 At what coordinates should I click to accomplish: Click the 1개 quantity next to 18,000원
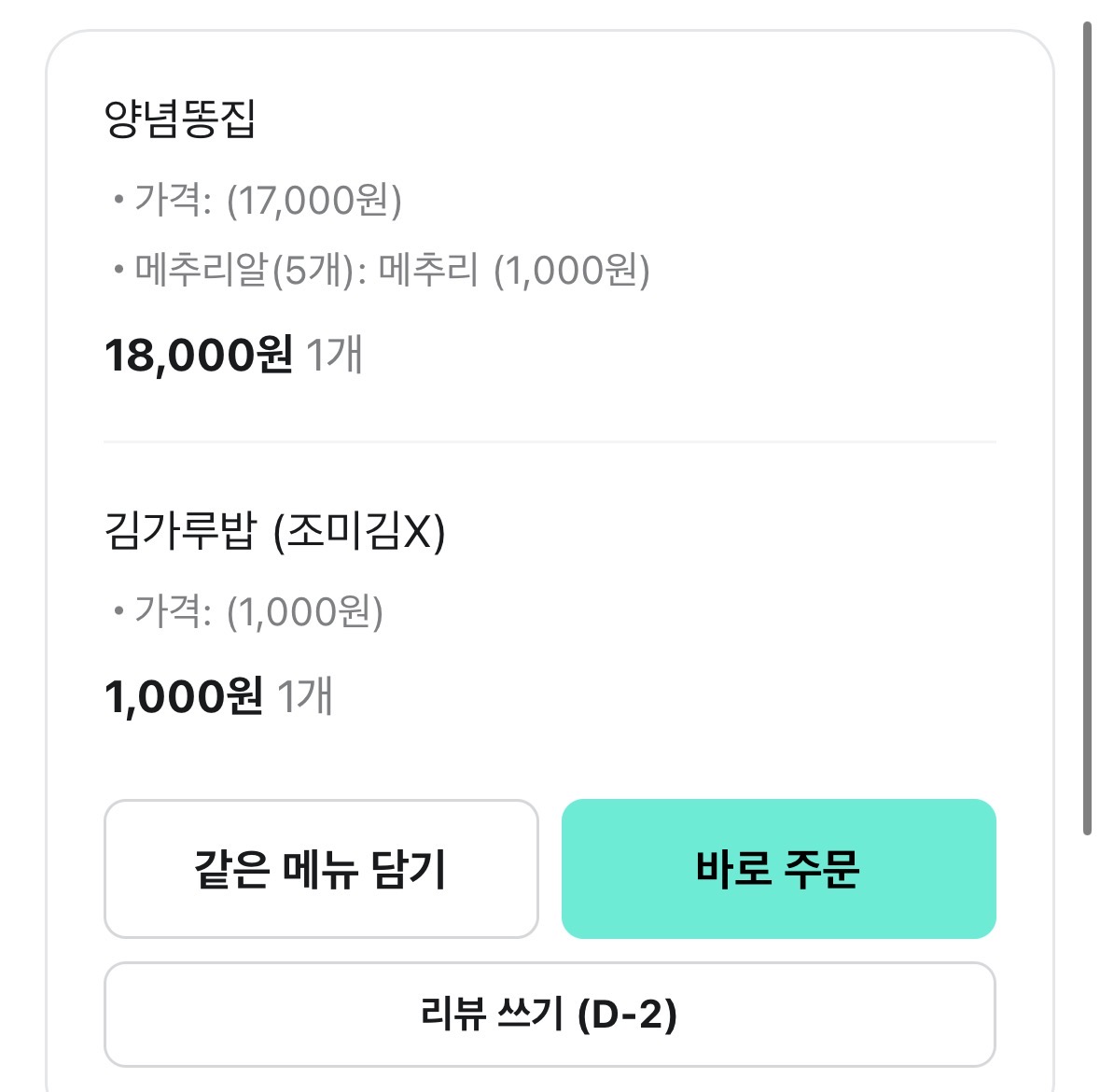point(334,356)
